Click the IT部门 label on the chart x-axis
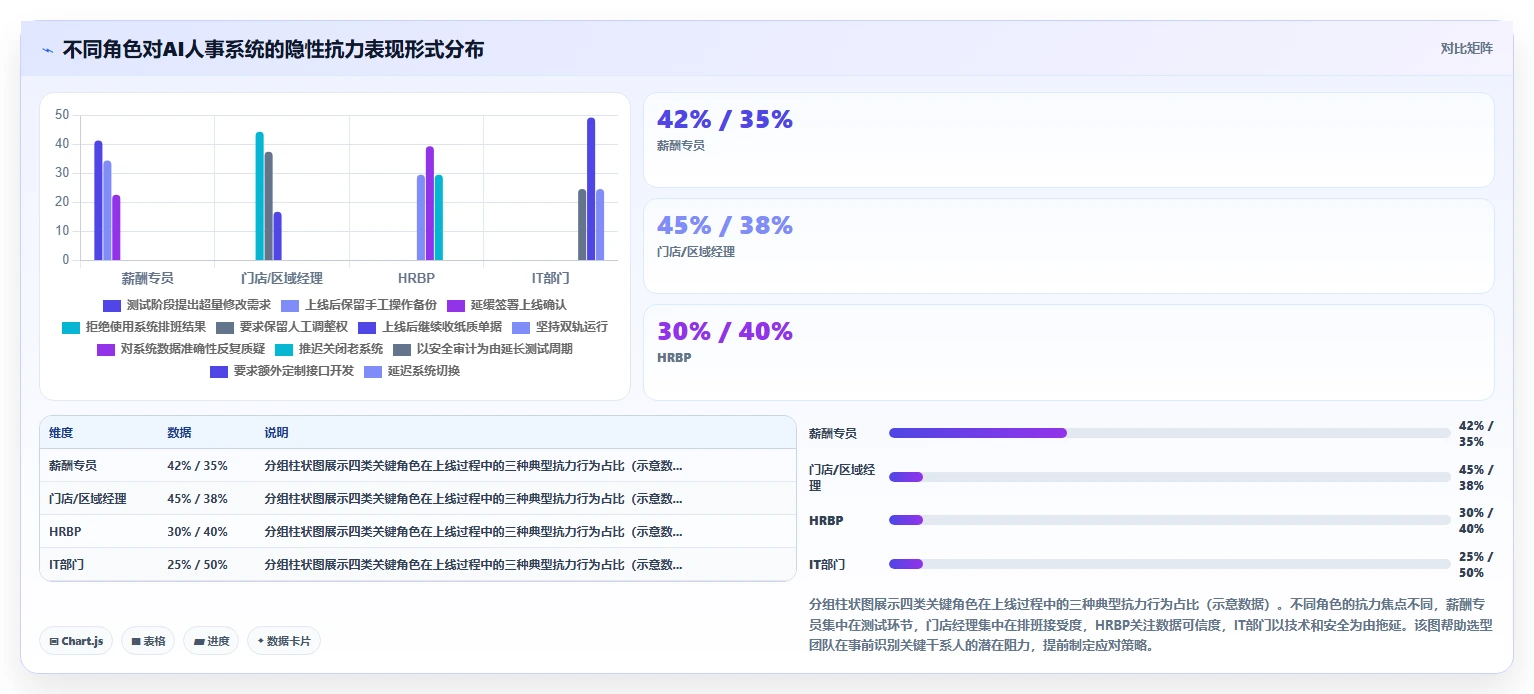 point(550,278)
